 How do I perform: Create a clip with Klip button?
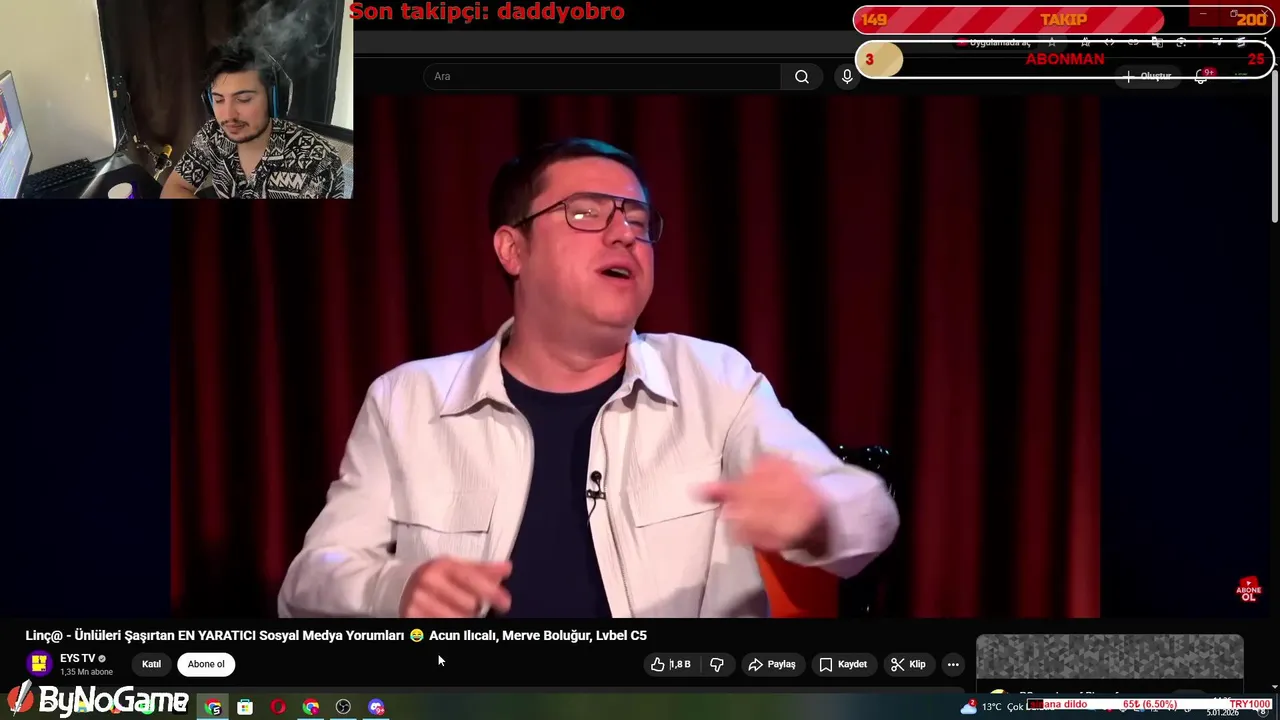pyautogui.click(x=908, y=664)
